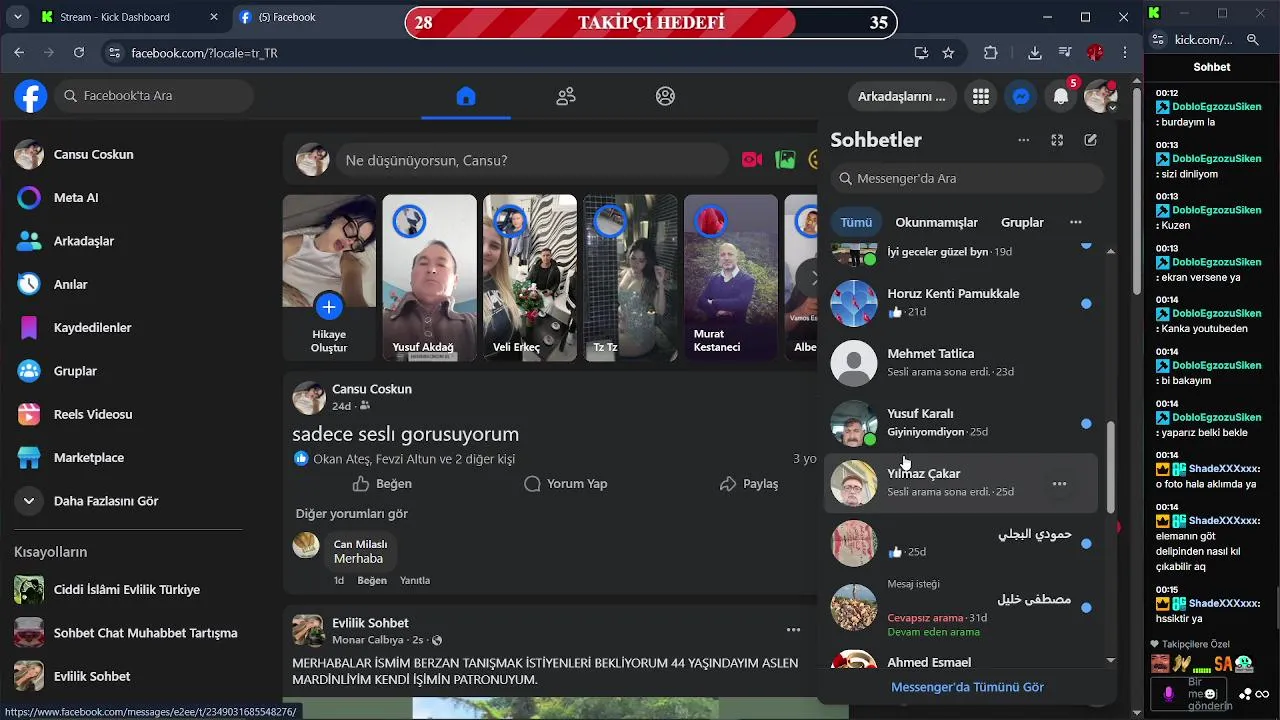Click Messenger chat list scrollbar
The width and height of the screenshot is (1280, 720).
click(1111, 469)
